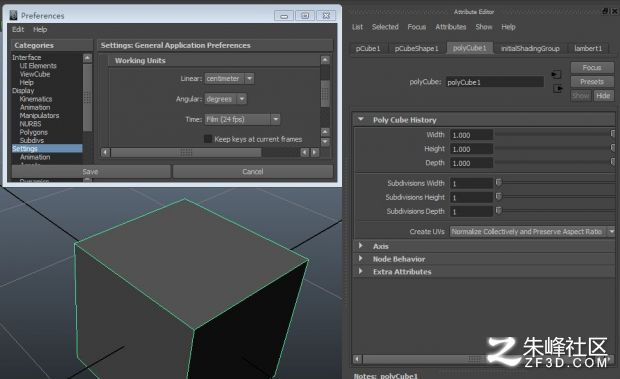Click settings panel horizontal scroll left arrow
Viewport: 620px width, 379px height.
pyautogui.click(x=105, y=152)
